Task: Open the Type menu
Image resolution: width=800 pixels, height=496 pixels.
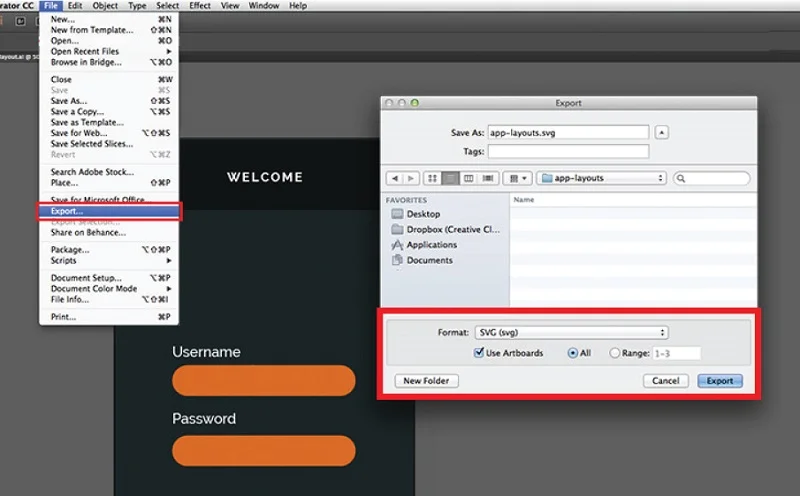Action: 137,6
